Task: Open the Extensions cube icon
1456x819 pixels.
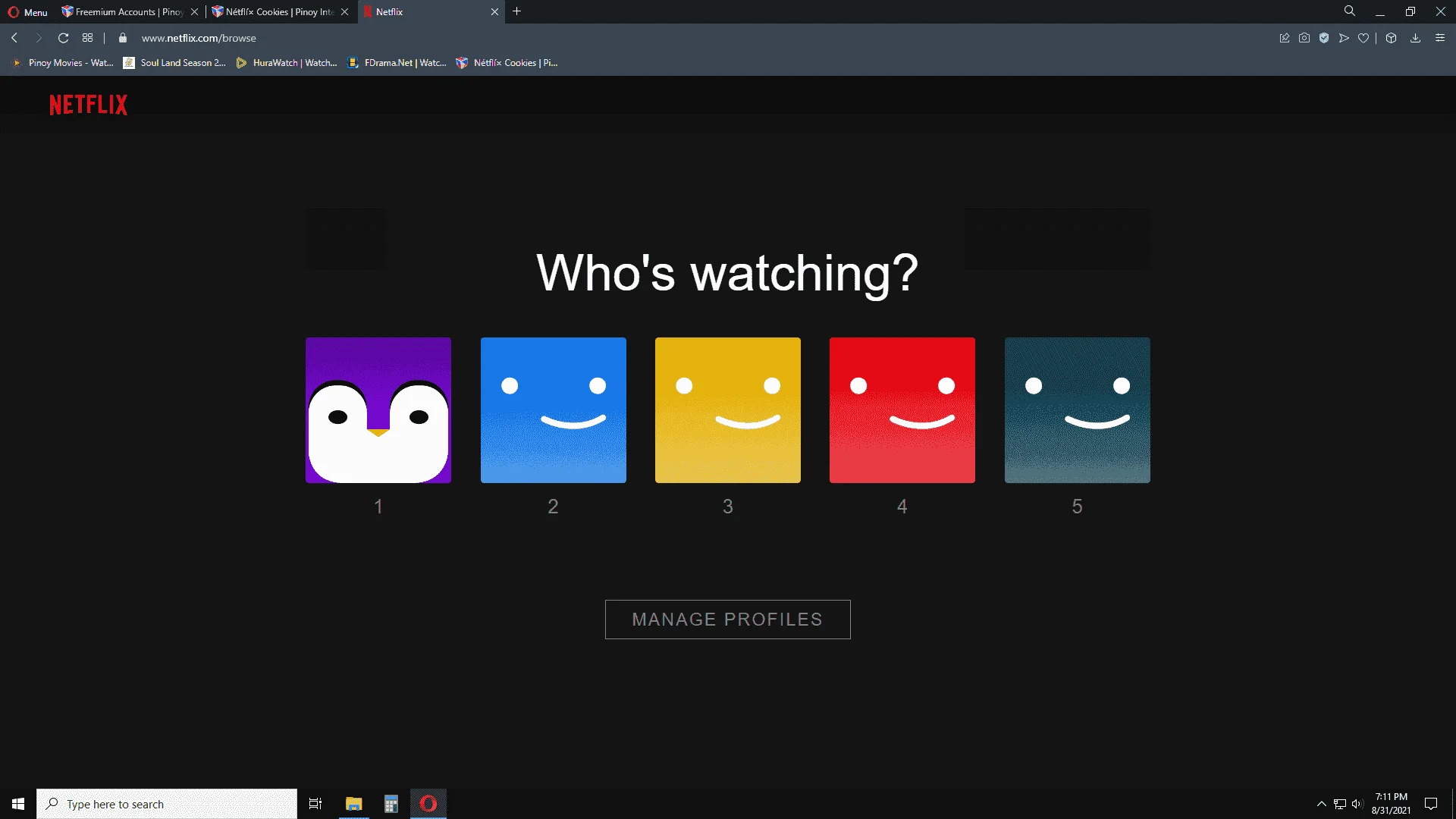Action: pos(1391,38)
